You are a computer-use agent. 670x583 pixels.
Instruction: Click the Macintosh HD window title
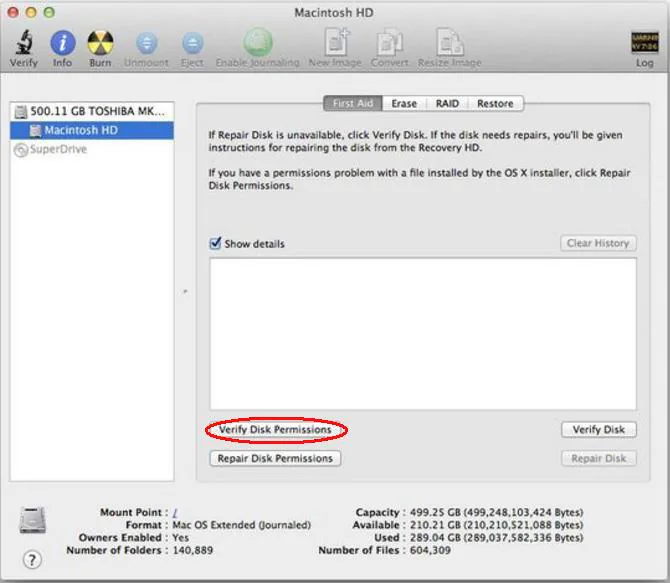(334, 13)
